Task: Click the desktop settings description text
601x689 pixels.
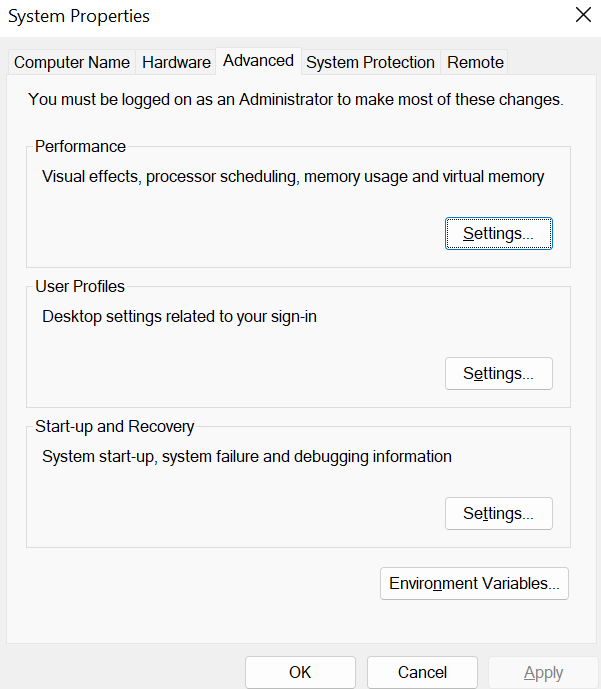Action: click(x=180, y=317)
